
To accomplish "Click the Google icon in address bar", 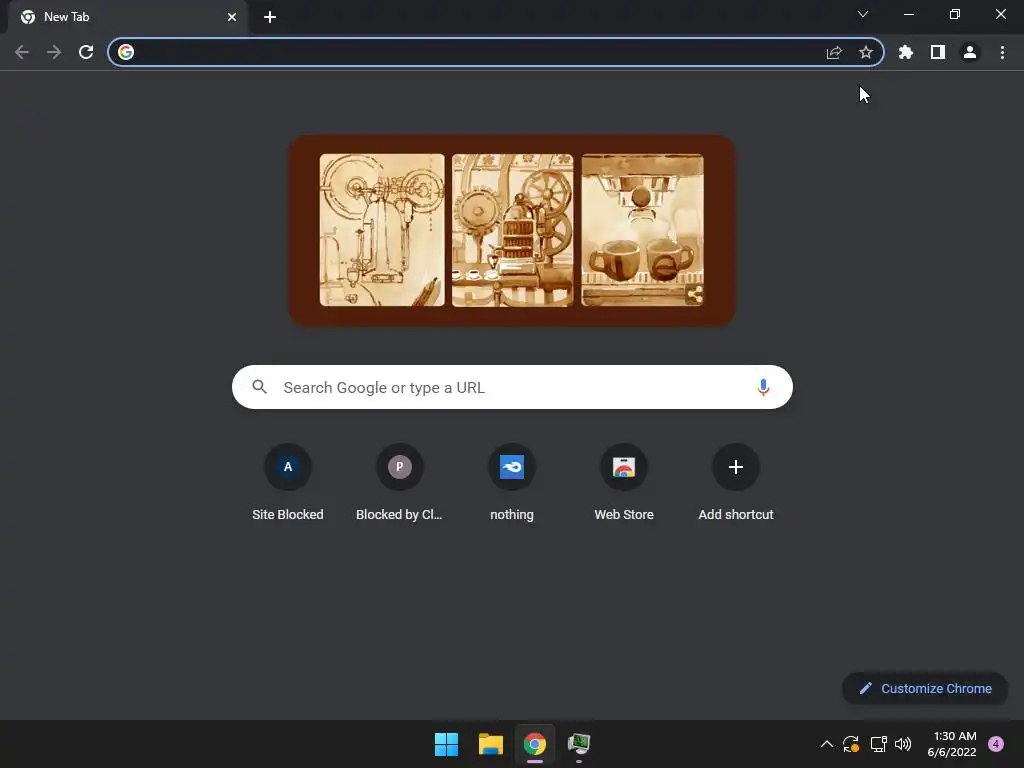I will [x=126, y=52].
